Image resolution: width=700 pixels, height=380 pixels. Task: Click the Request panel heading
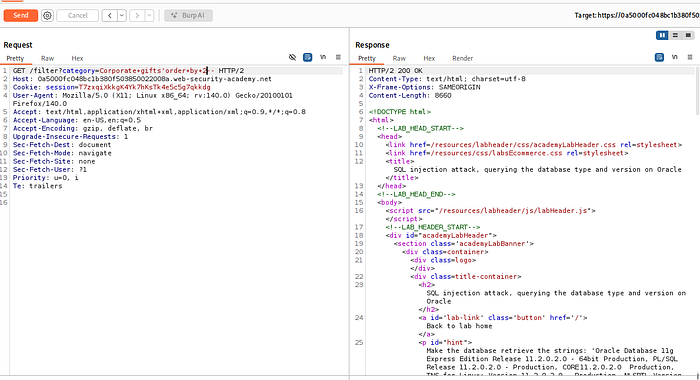click(18, 45)
